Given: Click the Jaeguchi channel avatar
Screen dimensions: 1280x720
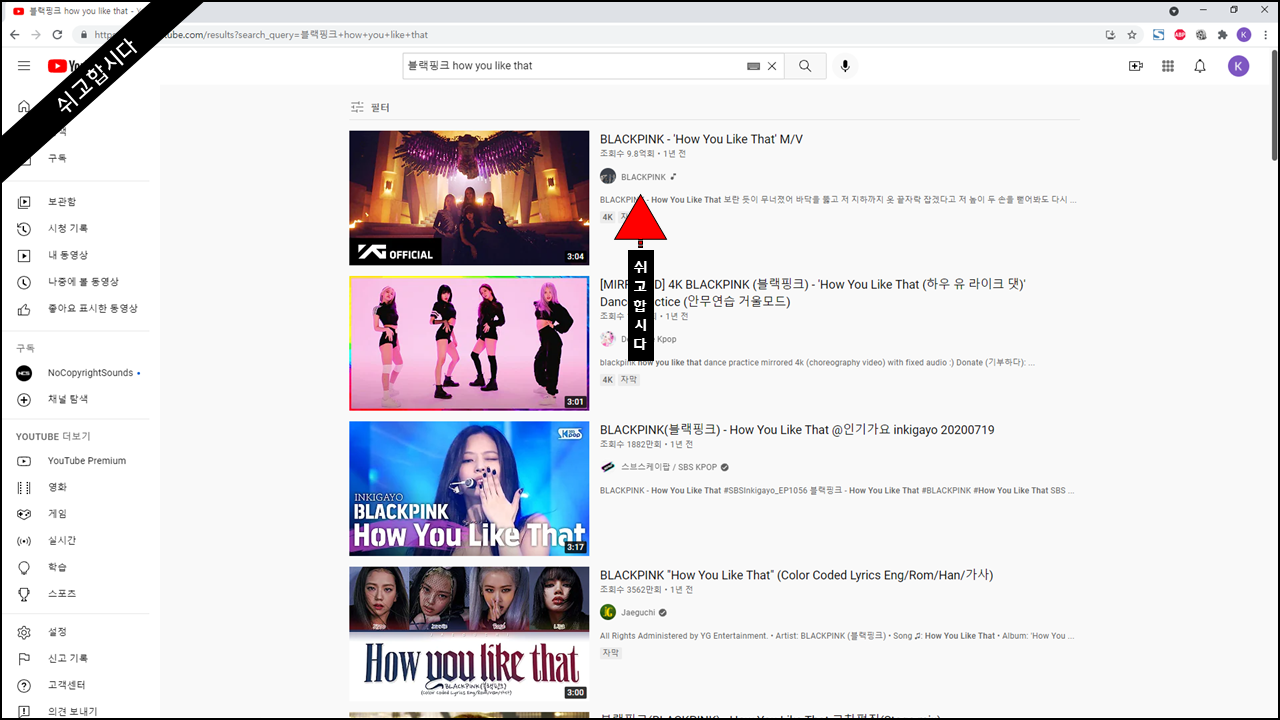Looking at the screenshot, I should coord(608,612).
